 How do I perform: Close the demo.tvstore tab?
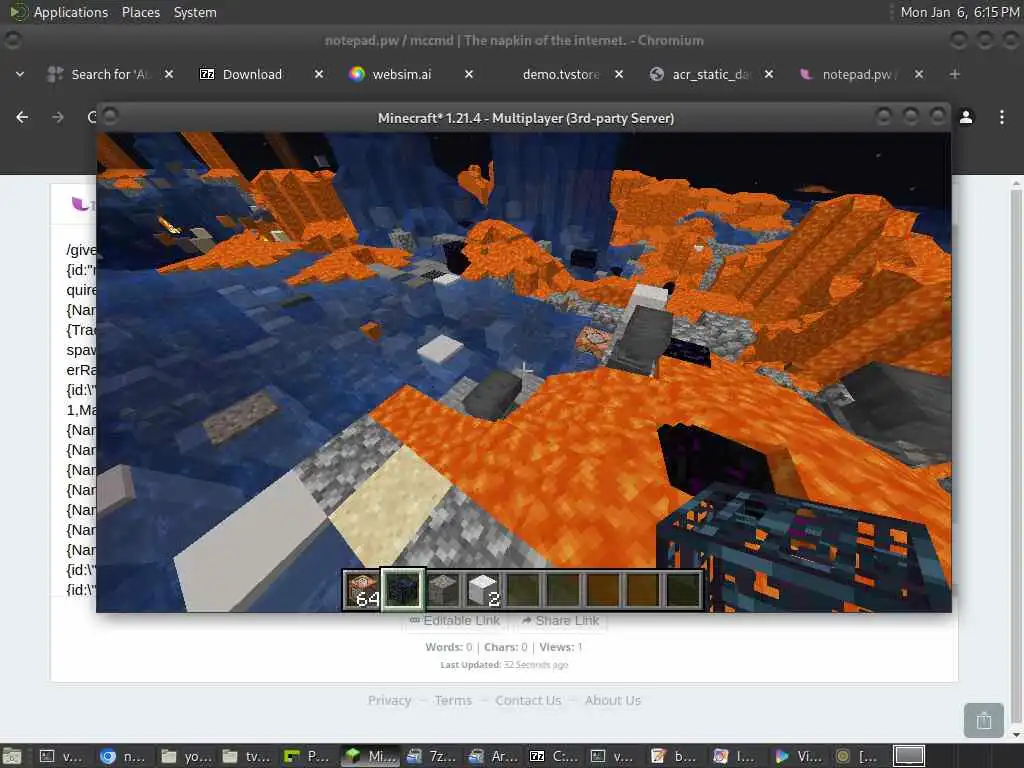click(x=619, y=74)
